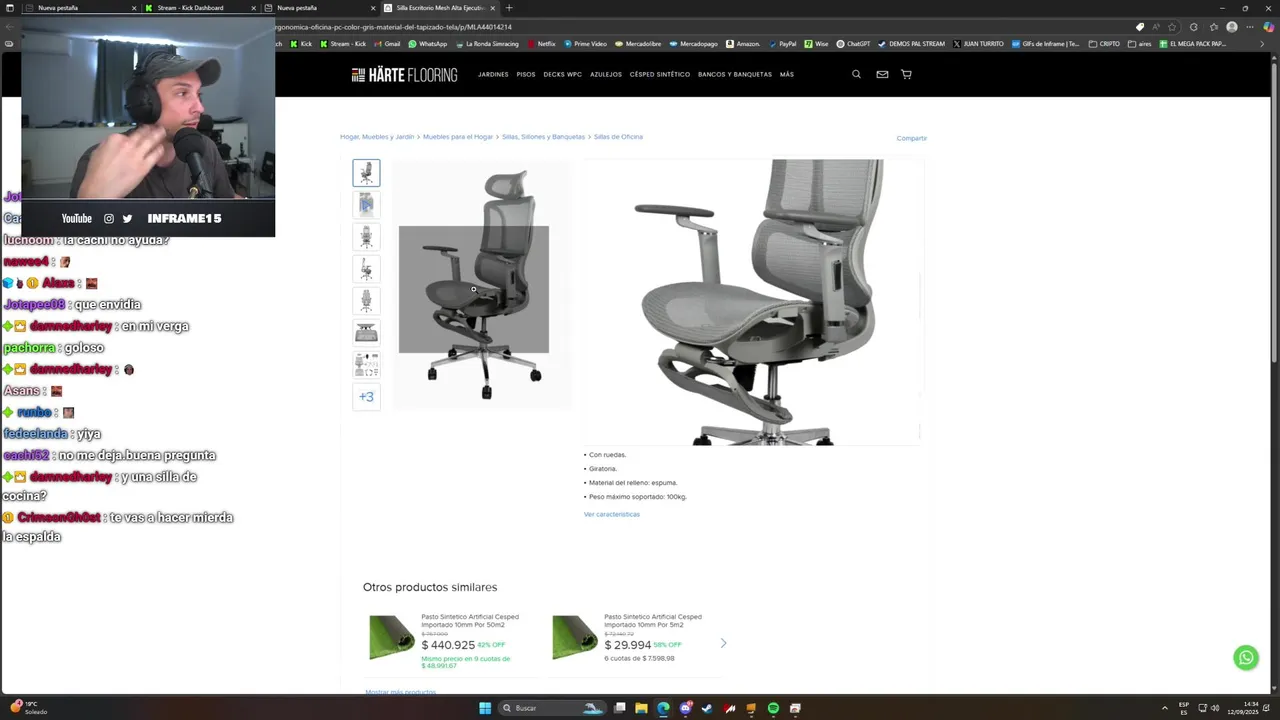Open the Prime Video bookmark
The height and width of the screenshot is (720, 1280).
(586, 44)
